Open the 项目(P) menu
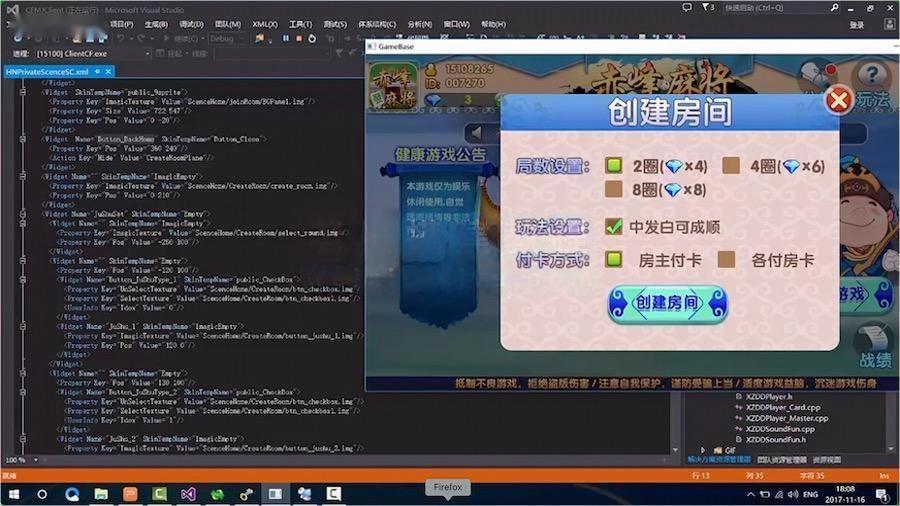Image resolution: width=900 pixels, height=506 pixels. (x=121, y=24)
